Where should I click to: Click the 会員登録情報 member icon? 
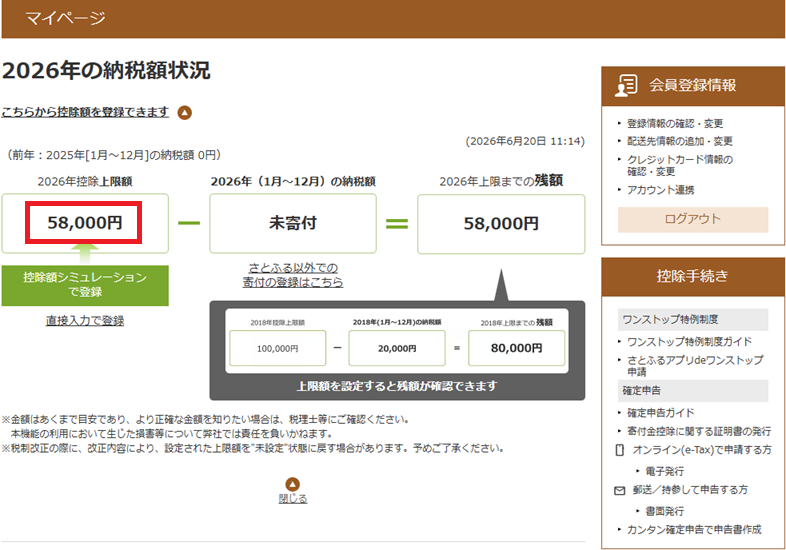(627, 85)
